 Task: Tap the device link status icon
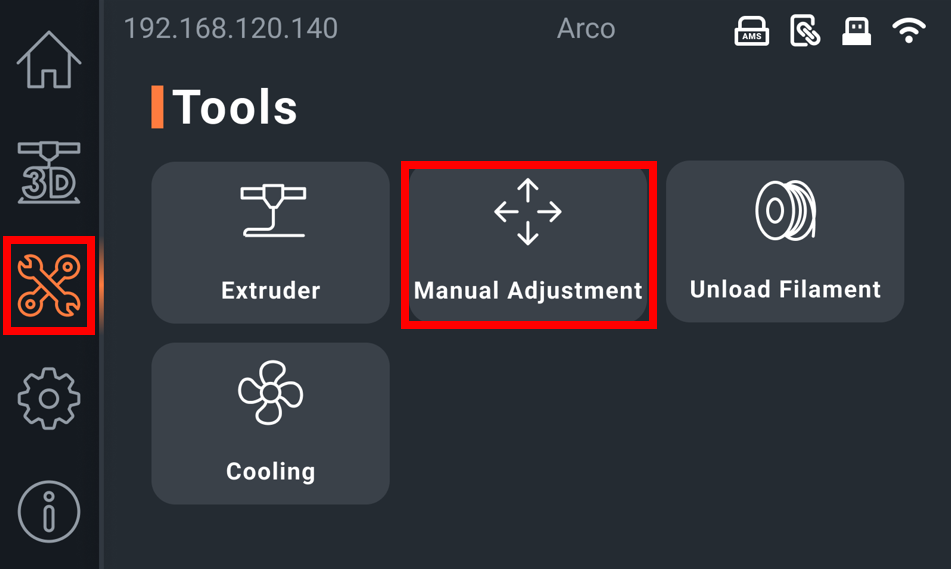(805, 32)
